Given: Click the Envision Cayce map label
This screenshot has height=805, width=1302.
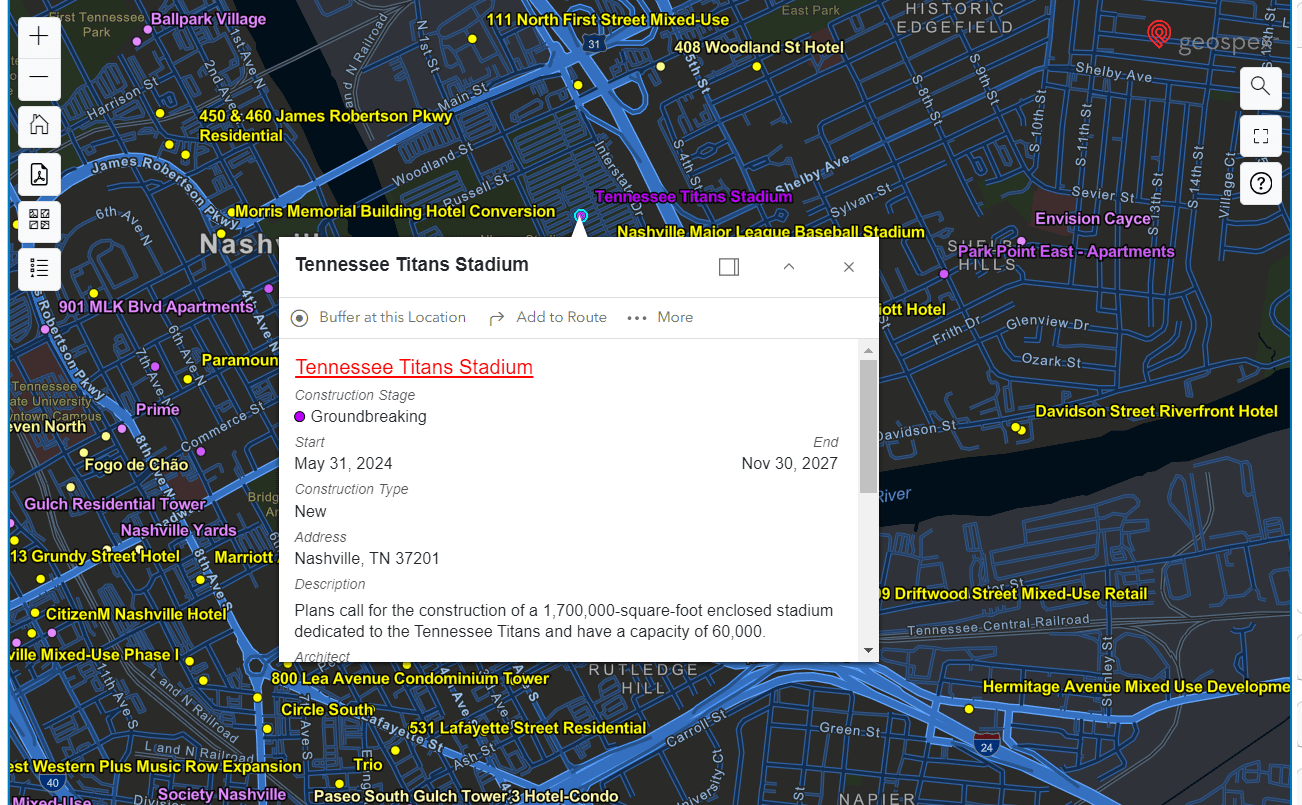Looking at the screenshot, I should [1093, 219].
